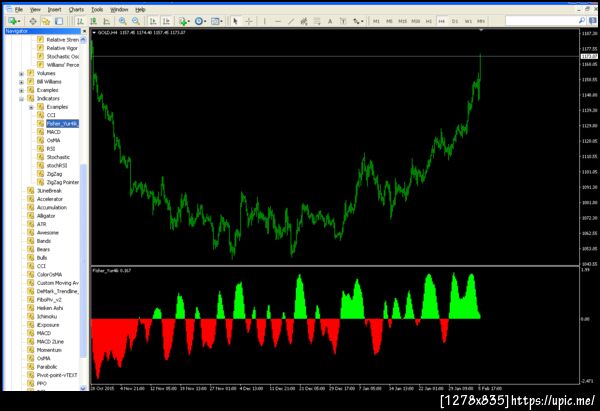Click the Navigator scrollbar down arrow
Image resolution: width=600 pixels, height=411 pixels.
pyautogui.click(x=83, y=388)
